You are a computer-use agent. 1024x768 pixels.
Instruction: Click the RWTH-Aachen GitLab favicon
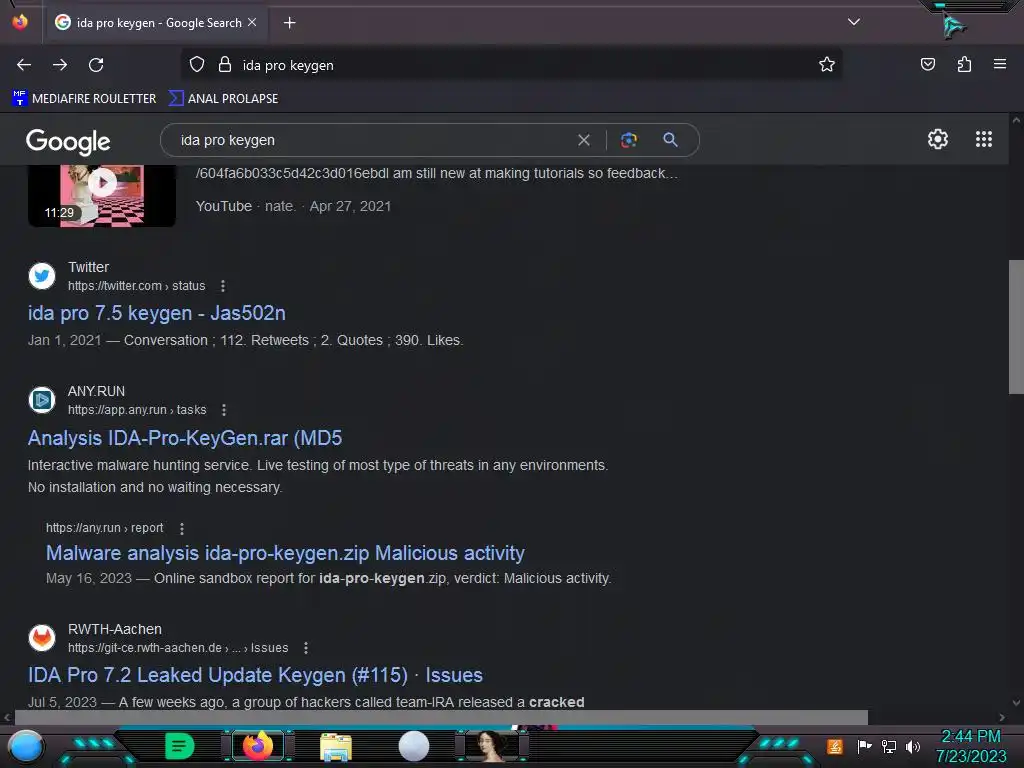pyautogui.click(x=42, y=637)
